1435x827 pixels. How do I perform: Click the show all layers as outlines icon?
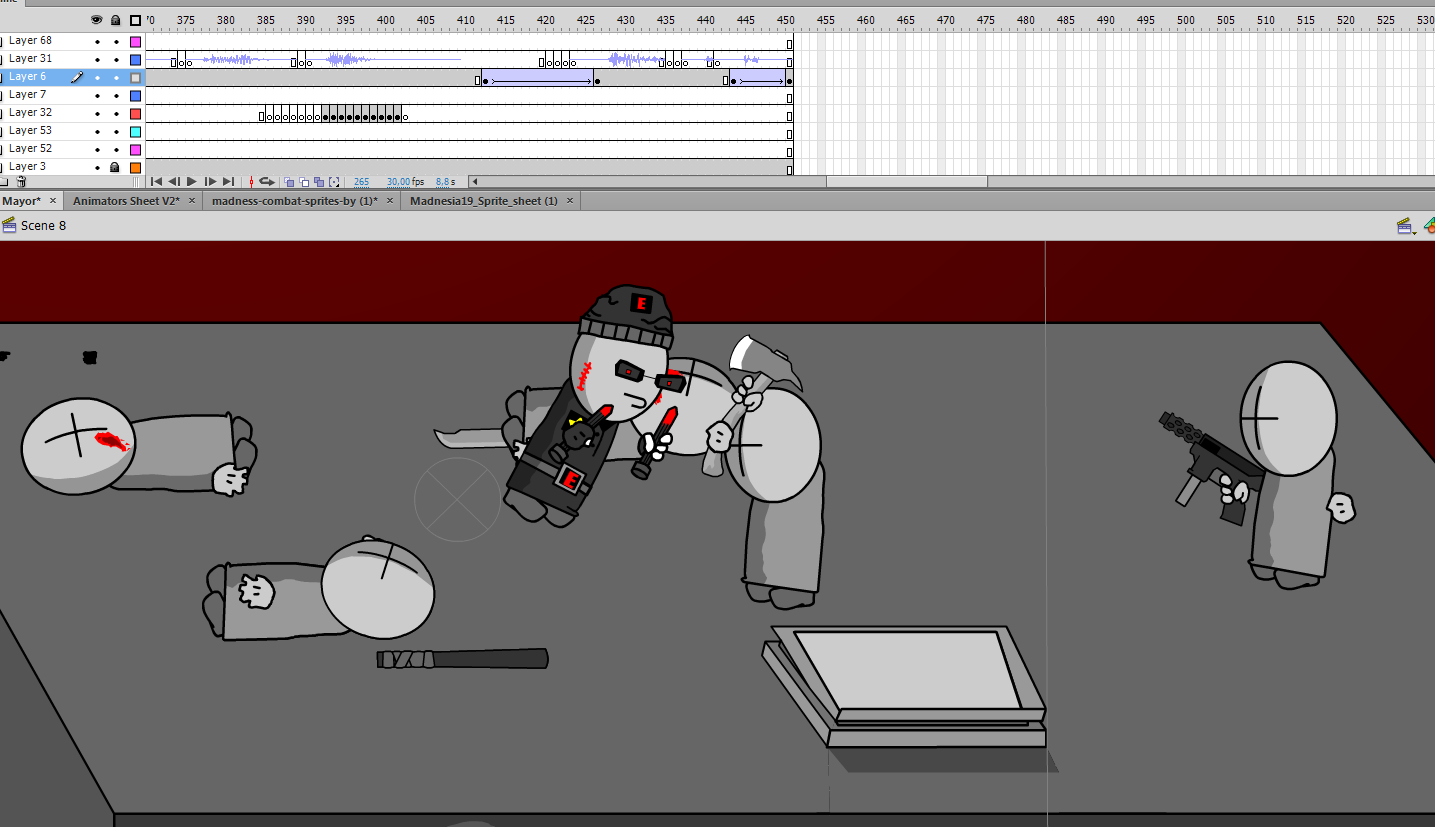[x=135, y=20]
